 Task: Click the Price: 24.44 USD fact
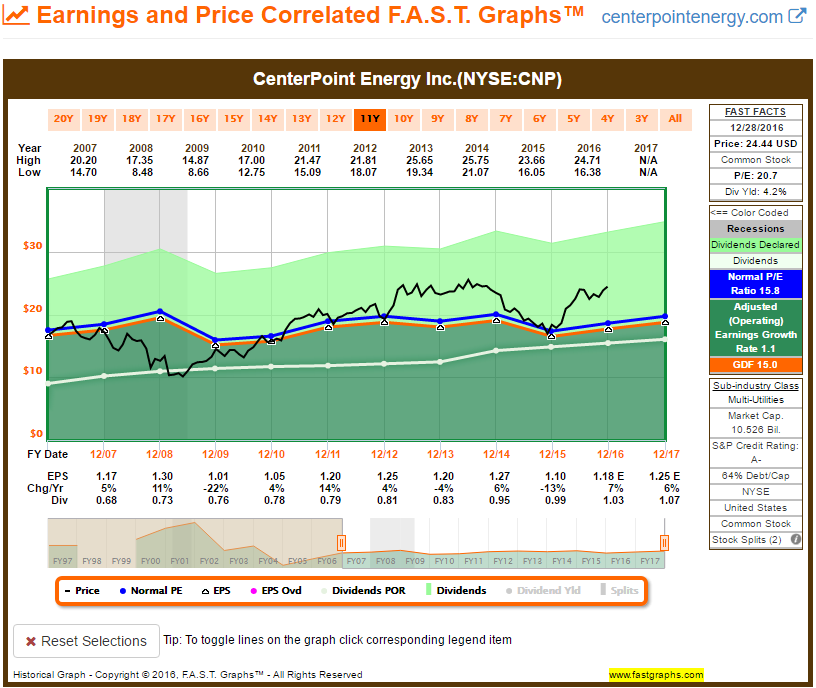[756, 144]
